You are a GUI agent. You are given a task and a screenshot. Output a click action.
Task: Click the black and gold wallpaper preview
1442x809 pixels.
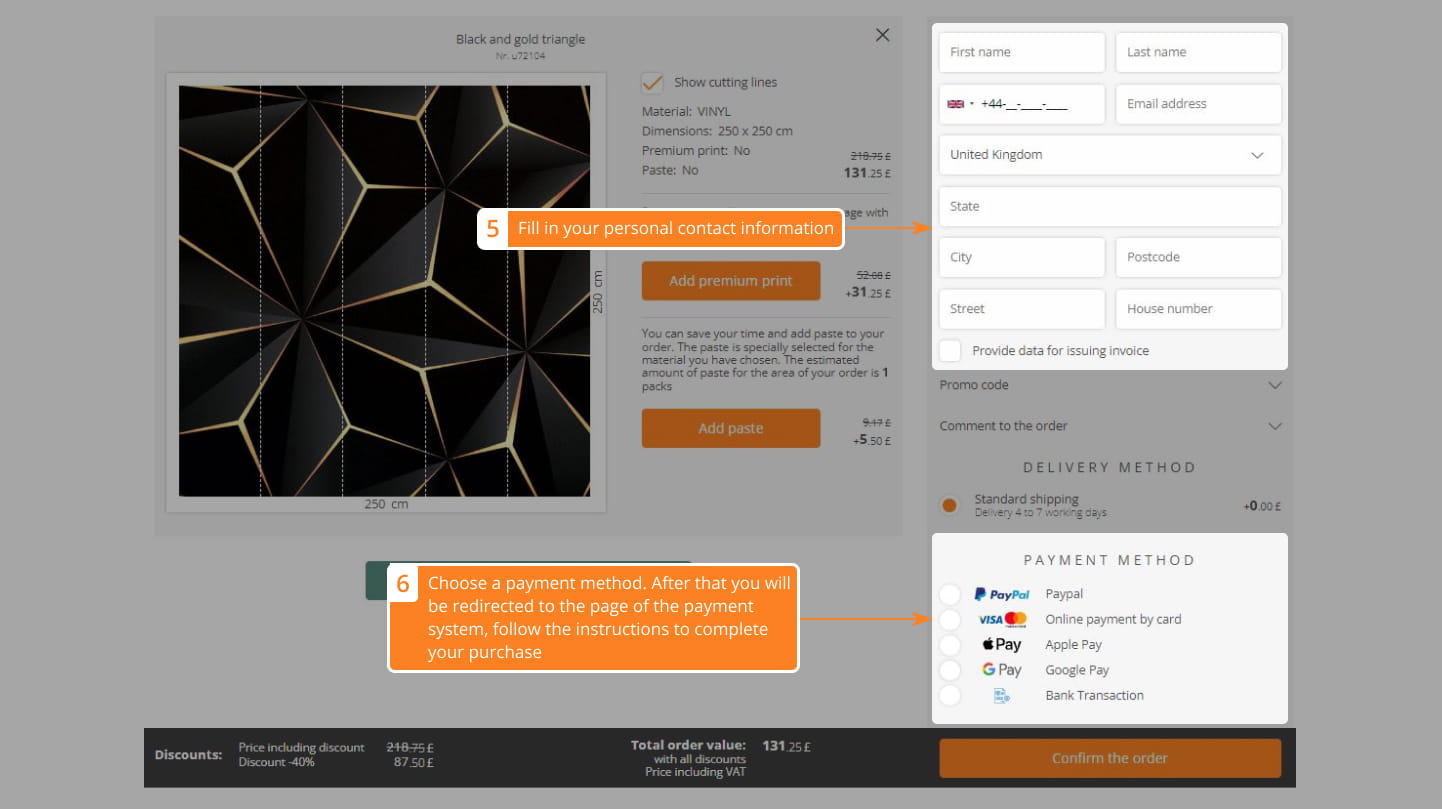[x=384, y=290]
